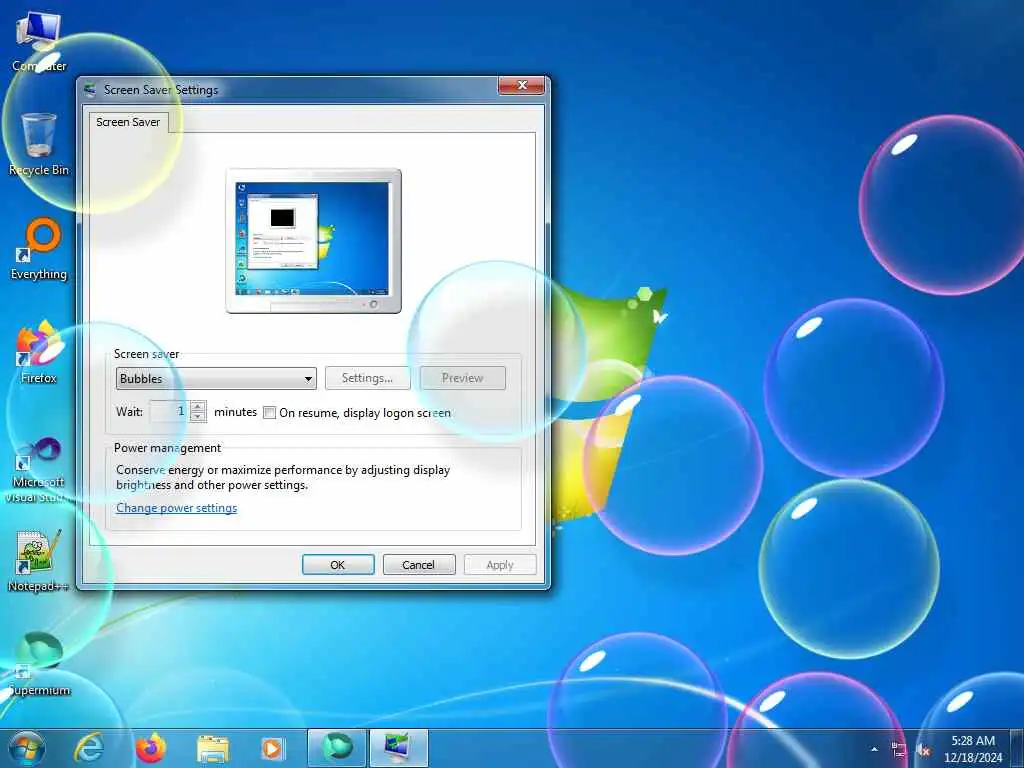The width and height of the screenshot is (1024, 768).
Task: Open the network tray icon
Action: [899, 750]
